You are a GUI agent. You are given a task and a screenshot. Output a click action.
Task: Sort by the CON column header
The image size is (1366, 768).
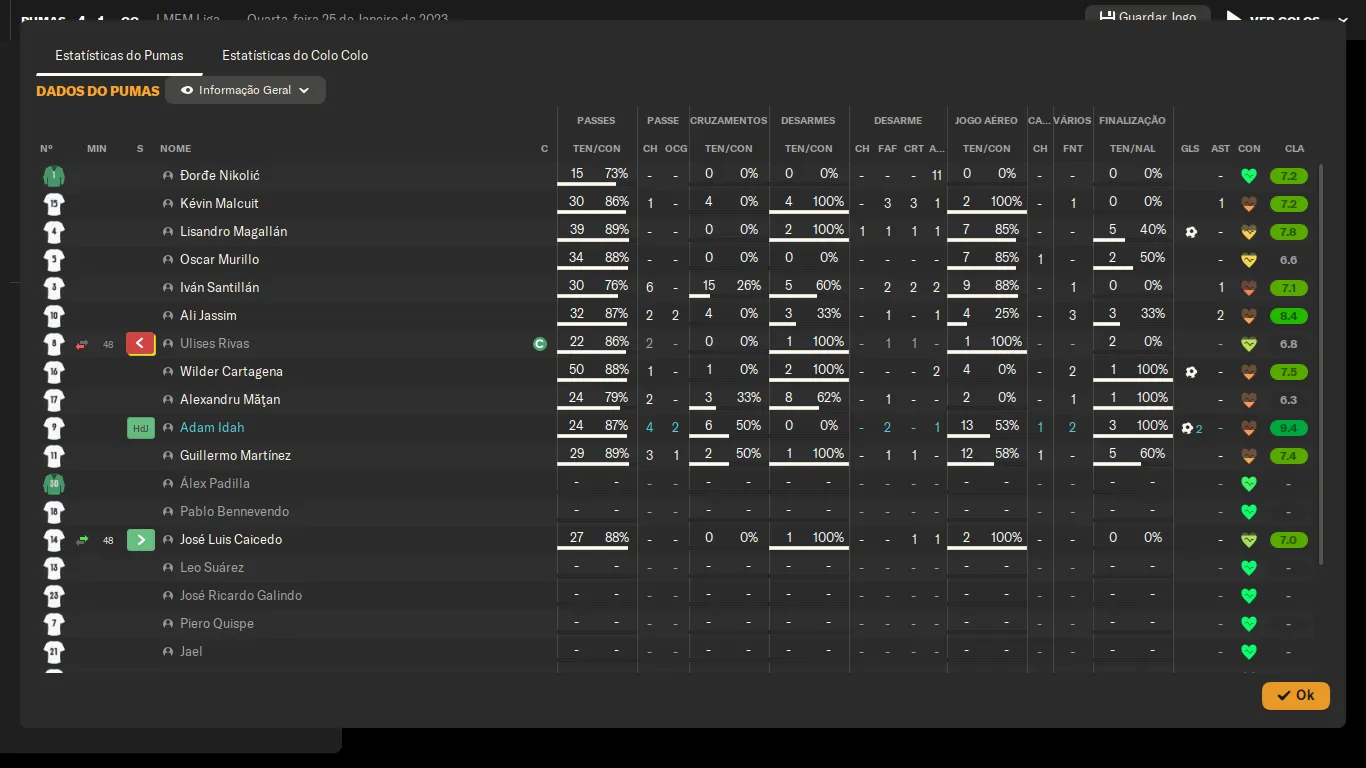pos(1249,149)
